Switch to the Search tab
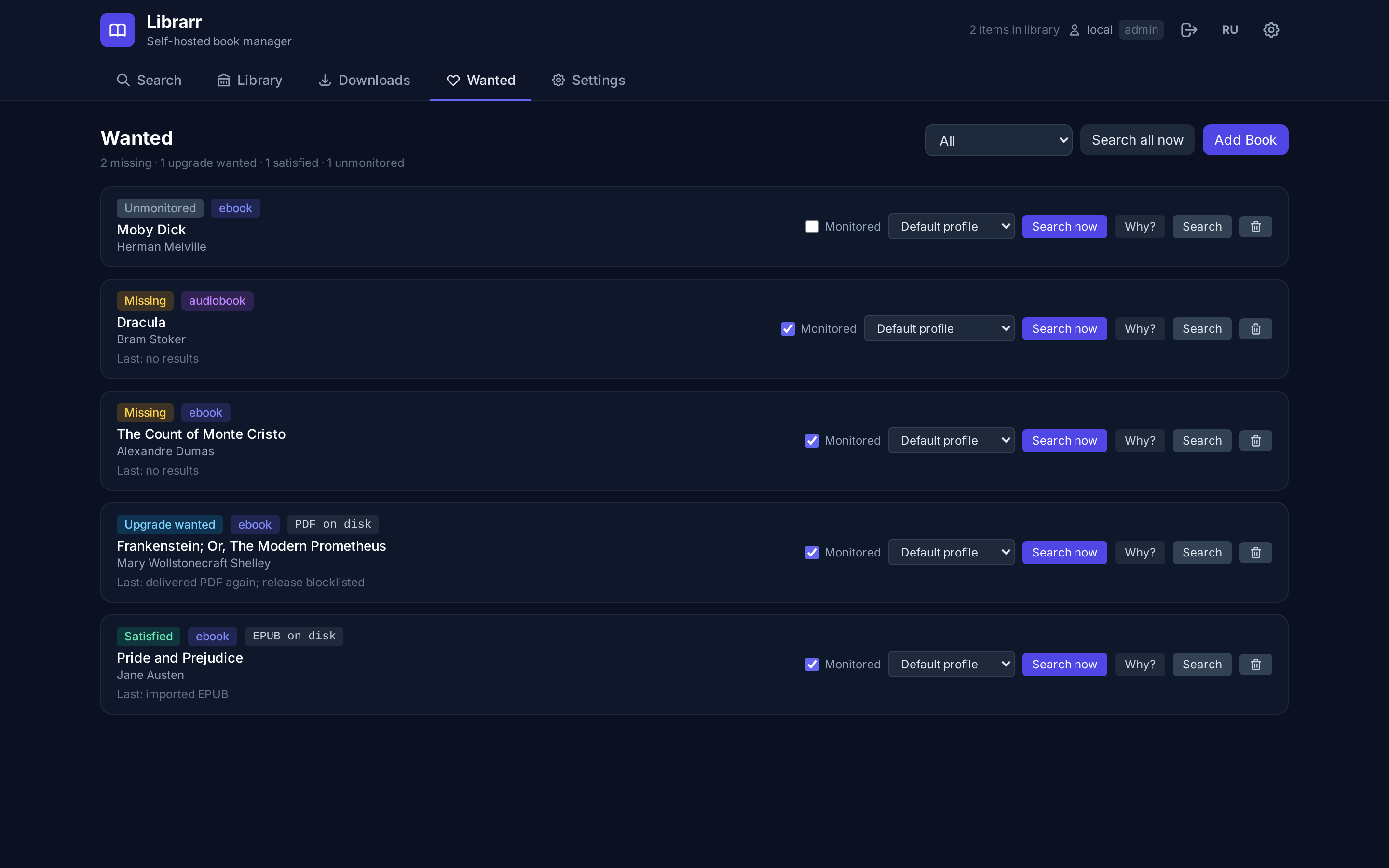This screenshot has height=868, width=1389. pos(149,81)
